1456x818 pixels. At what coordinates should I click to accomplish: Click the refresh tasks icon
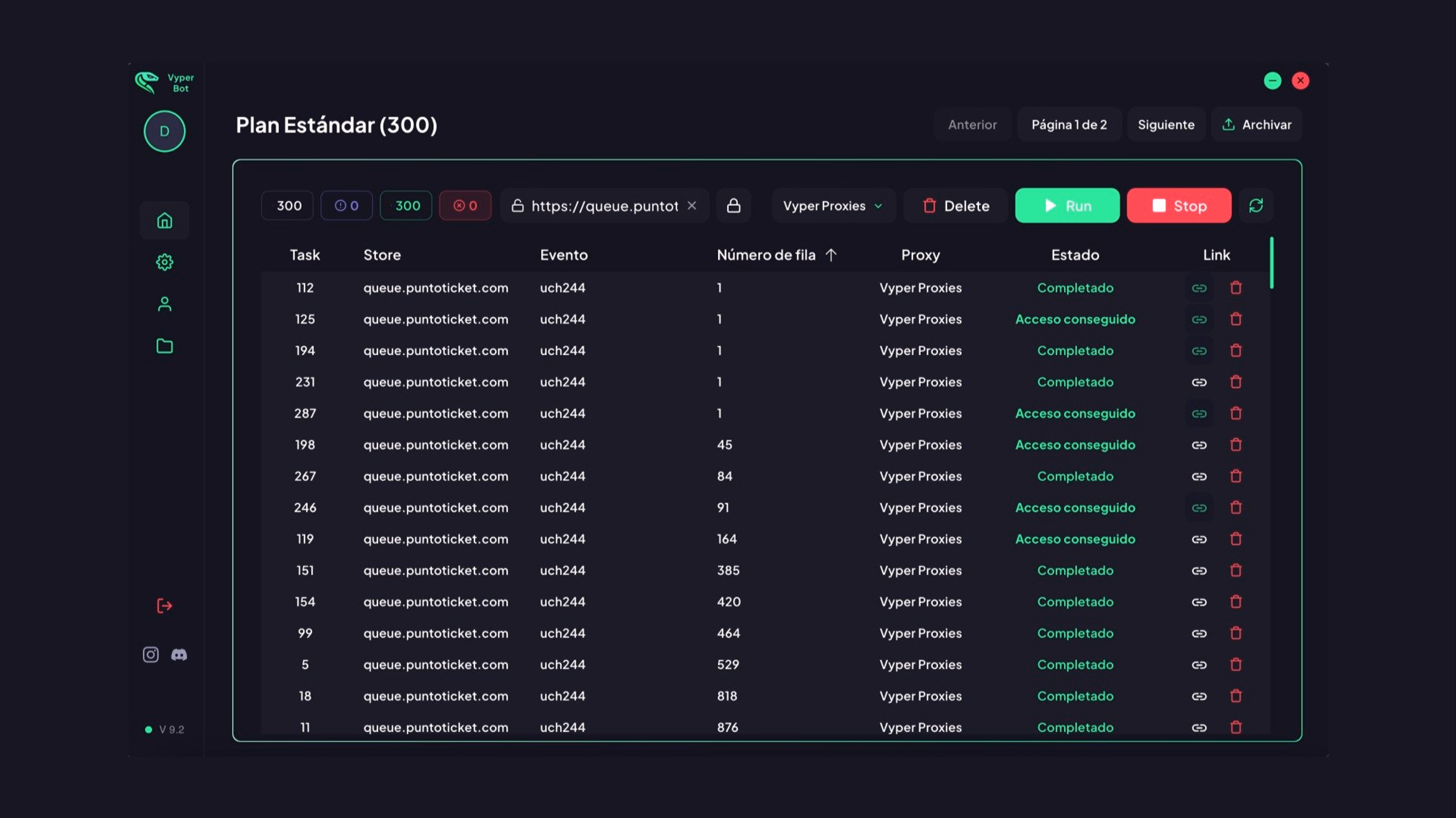click(x=1256, y=205)
